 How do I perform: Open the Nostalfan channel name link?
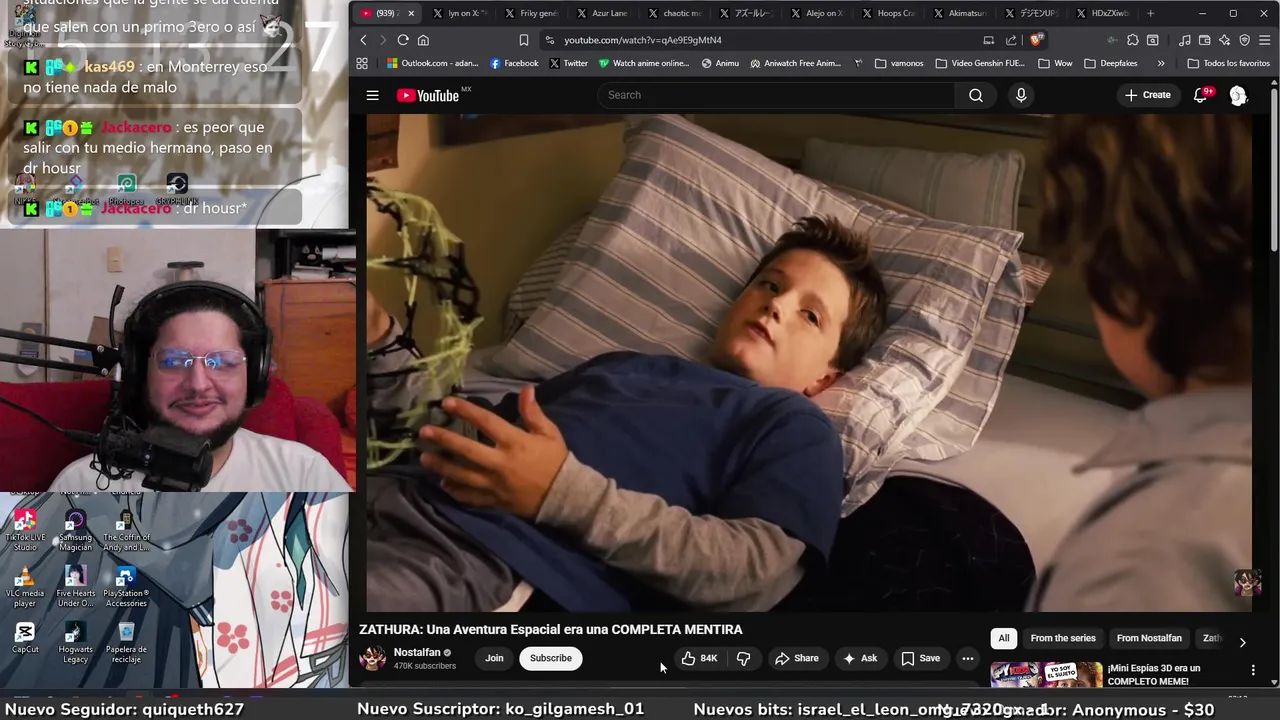417,652
